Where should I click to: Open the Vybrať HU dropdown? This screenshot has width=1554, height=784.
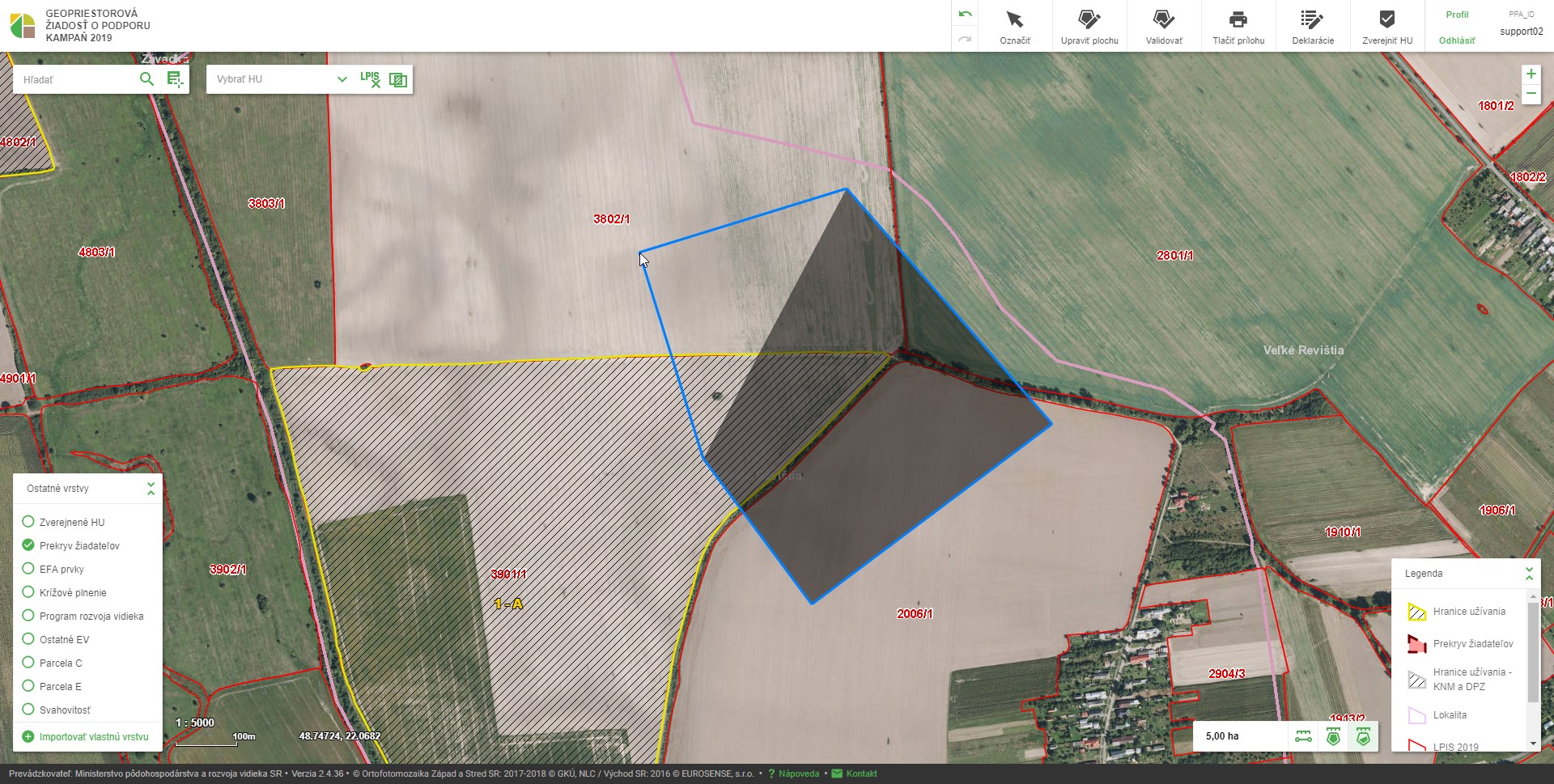281,79
